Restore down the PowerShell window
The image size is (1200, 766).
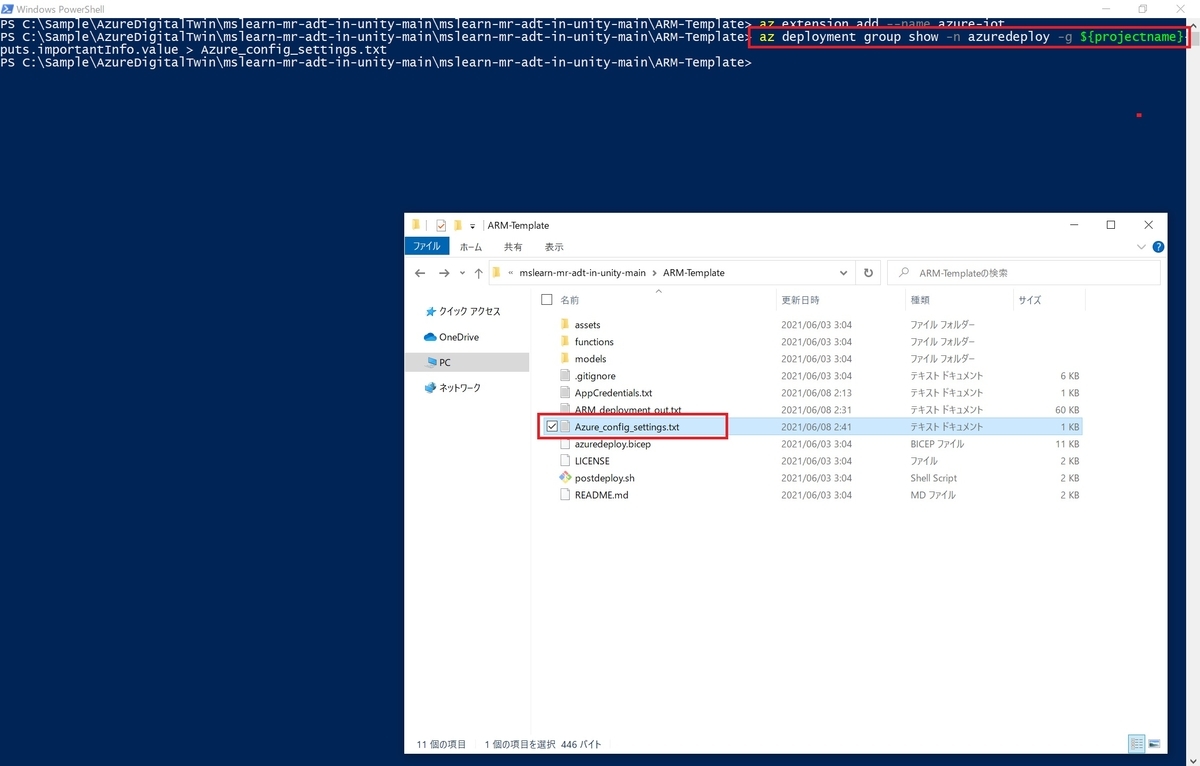tap(1143, 8)
